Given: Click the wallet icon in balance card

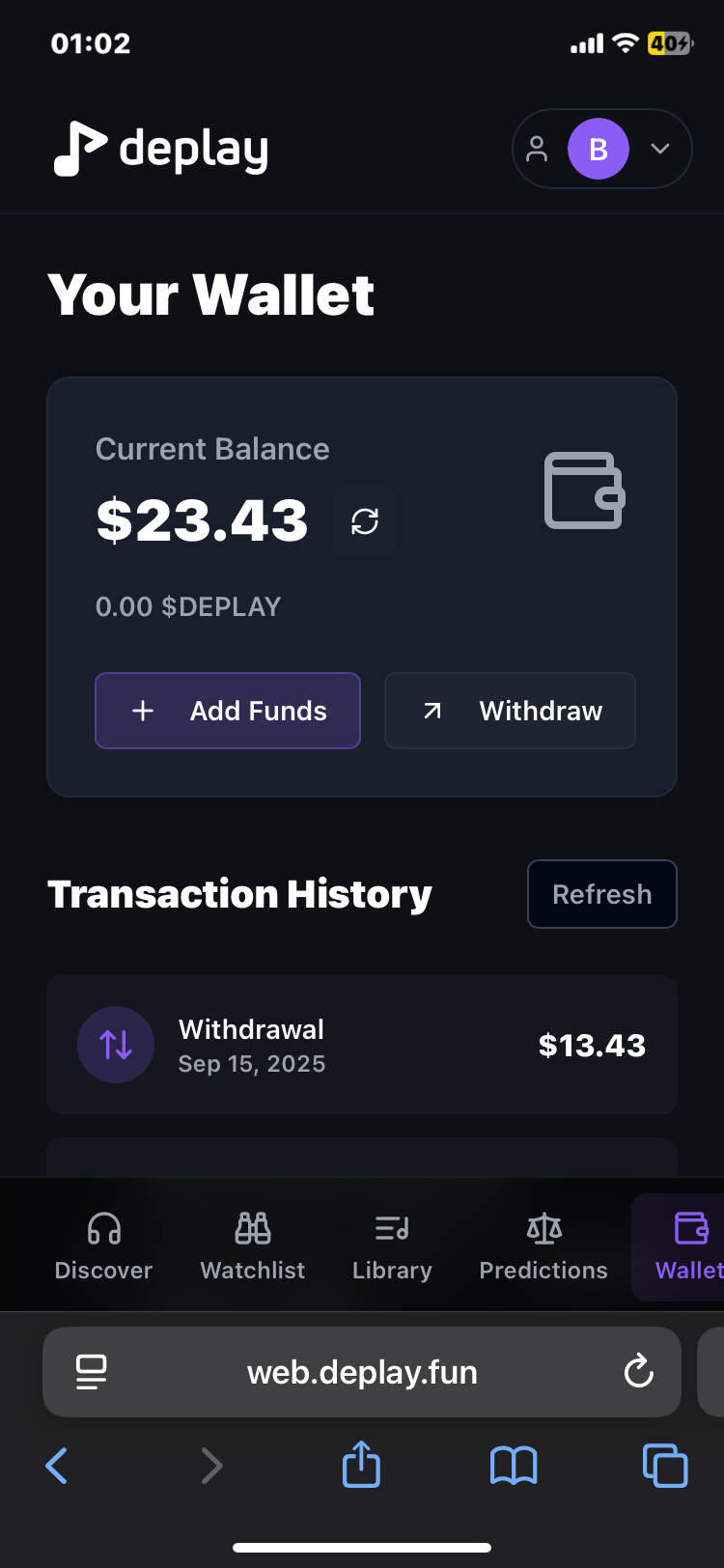Looking at the screenshot, I should click(x=585, y=490).
